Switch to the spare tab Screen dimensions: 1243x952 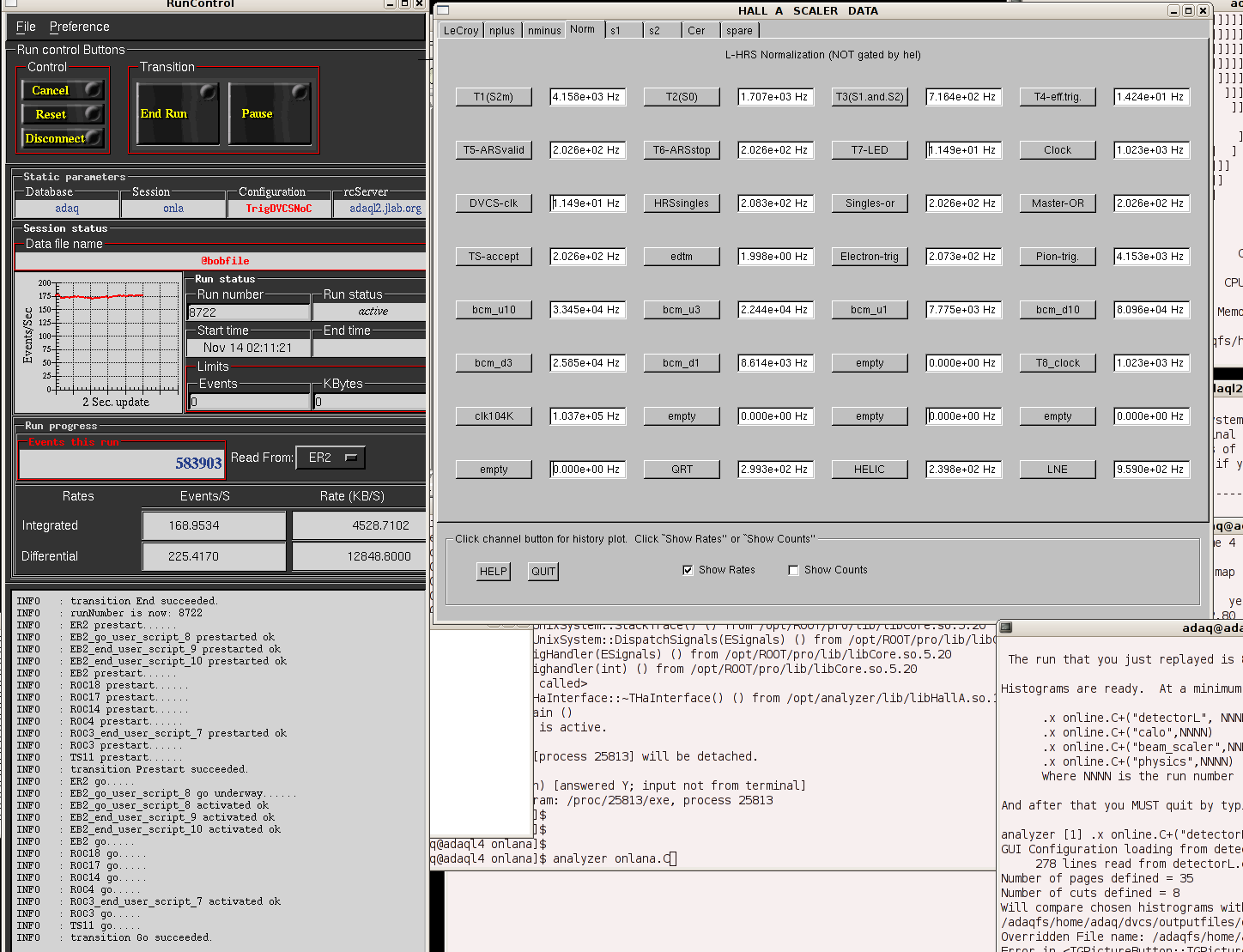coord(739,30)
